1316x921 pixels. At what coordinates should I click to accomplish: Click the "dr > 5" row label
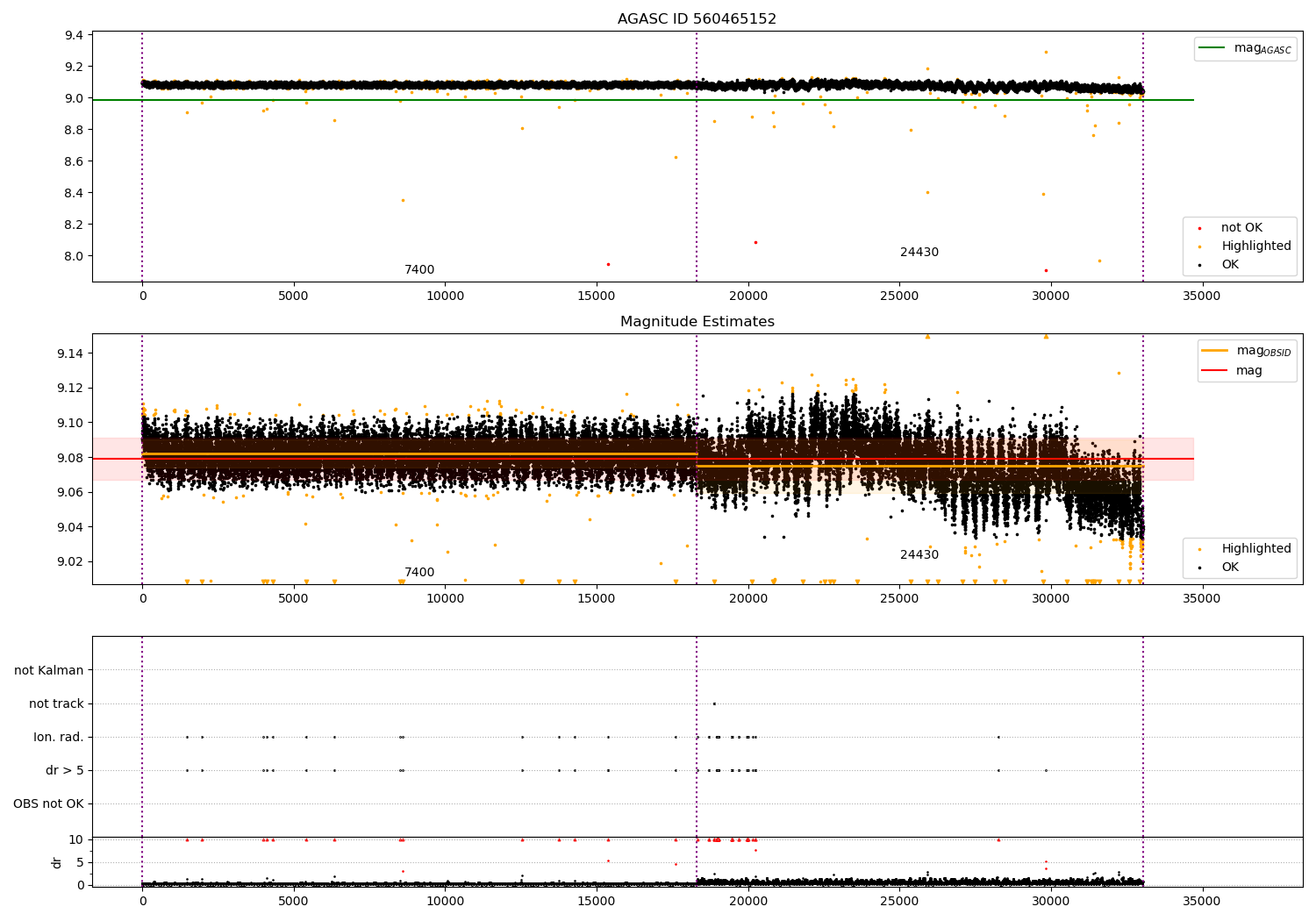pyautogui.click(x=65, y=770)
